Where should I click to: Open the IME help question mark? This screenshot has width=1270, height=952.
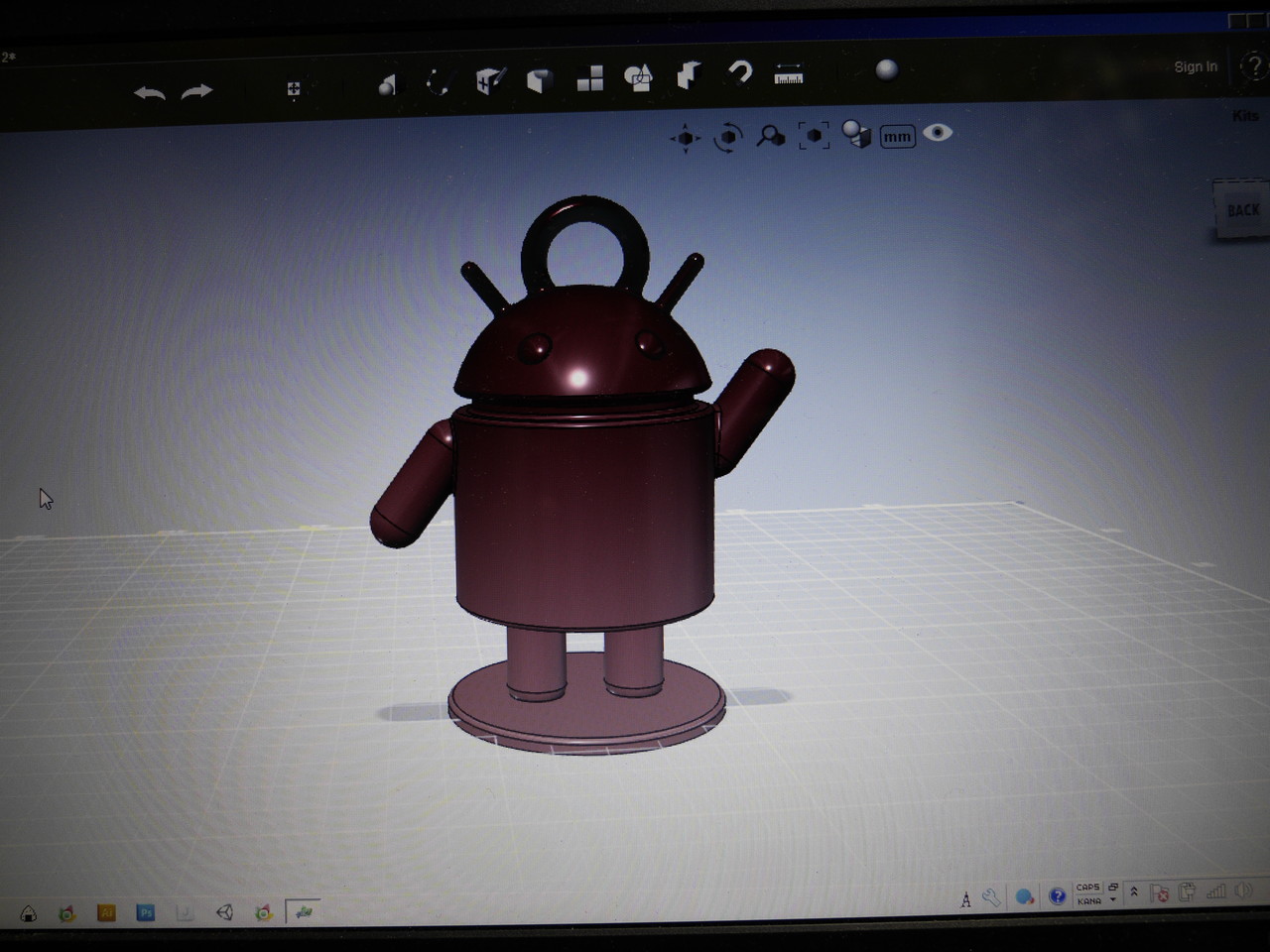1058,895
